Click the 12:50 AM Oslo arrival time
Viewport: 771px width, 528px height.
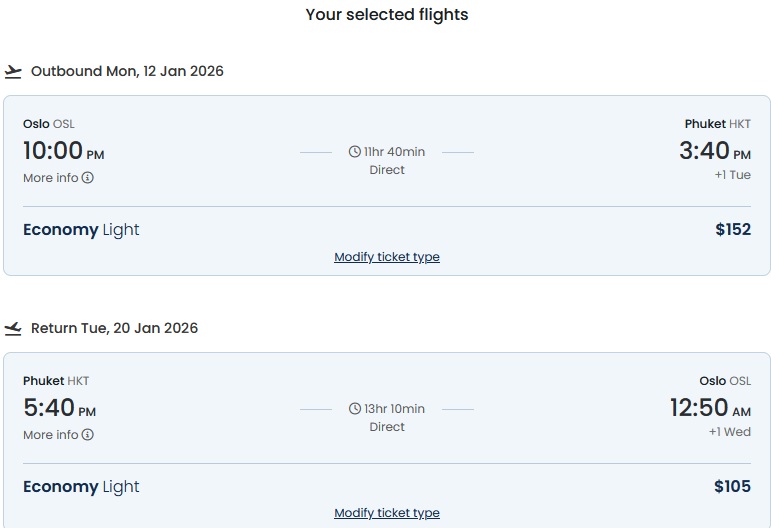[x=711, y=408]
